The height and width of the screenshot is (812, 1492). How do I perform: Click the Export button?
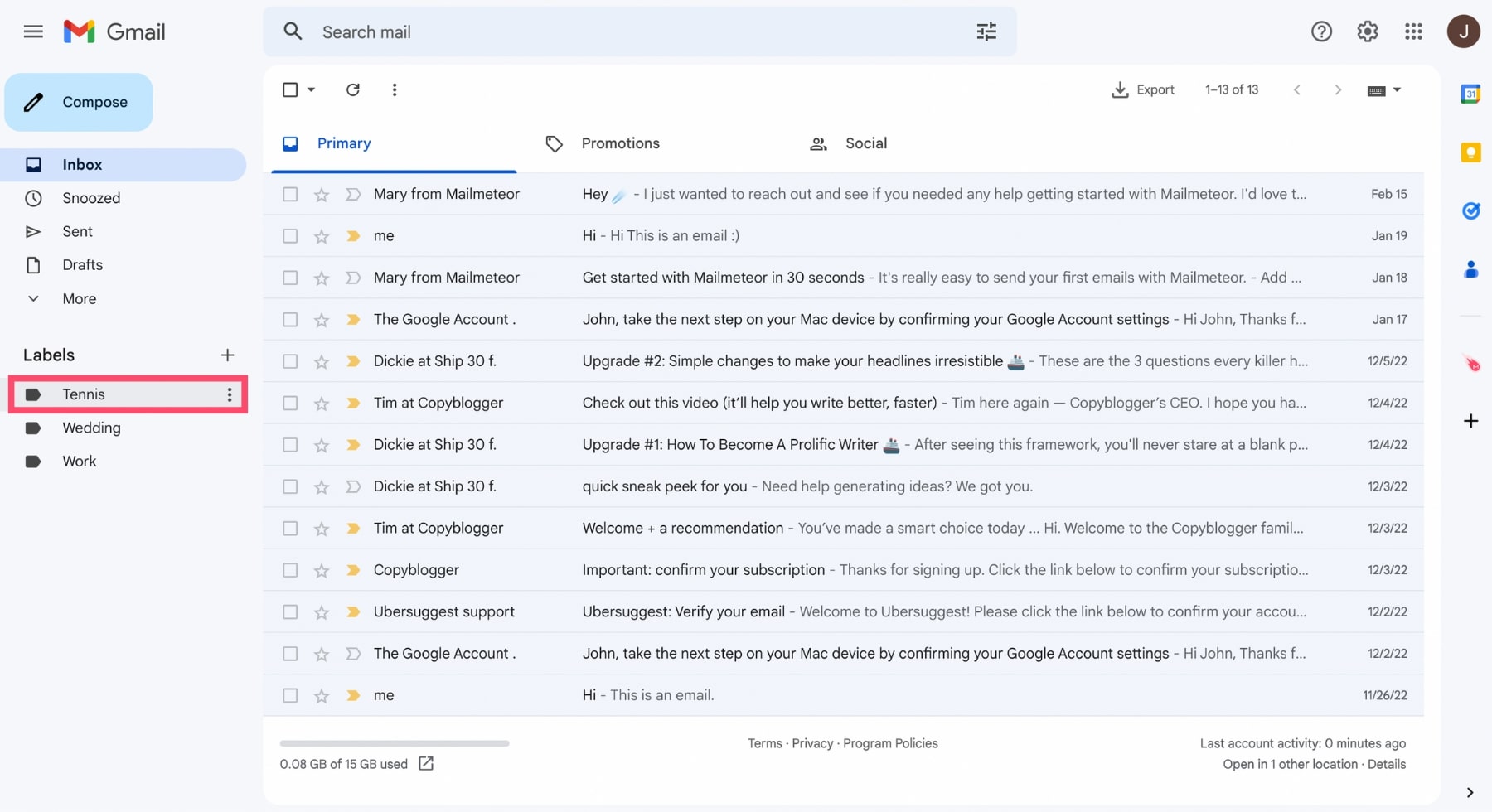[1143, 89]
